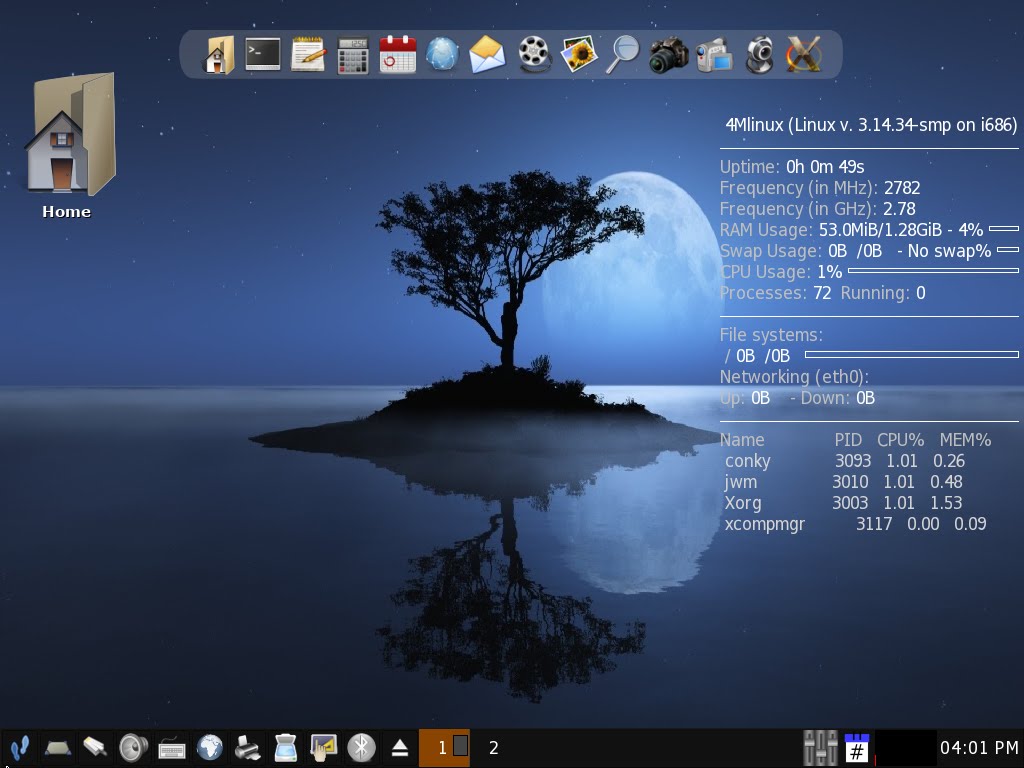Viewport: 1024px width, 768px height.
Task: Open the terminal emulator from the top dock
Action: [x=262, y=55]
